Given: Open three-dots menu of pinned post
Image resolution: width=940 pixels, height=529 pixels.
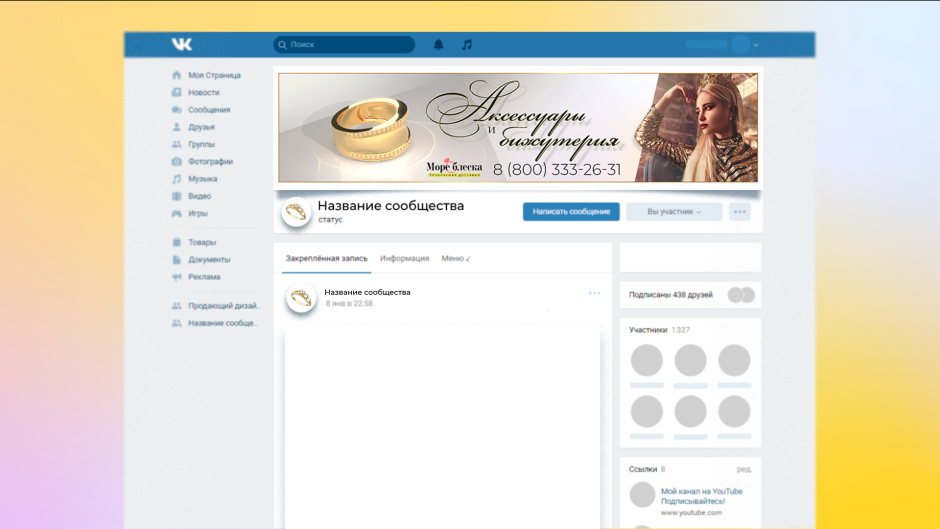Looking at the screenshot, I should [594, 293].
